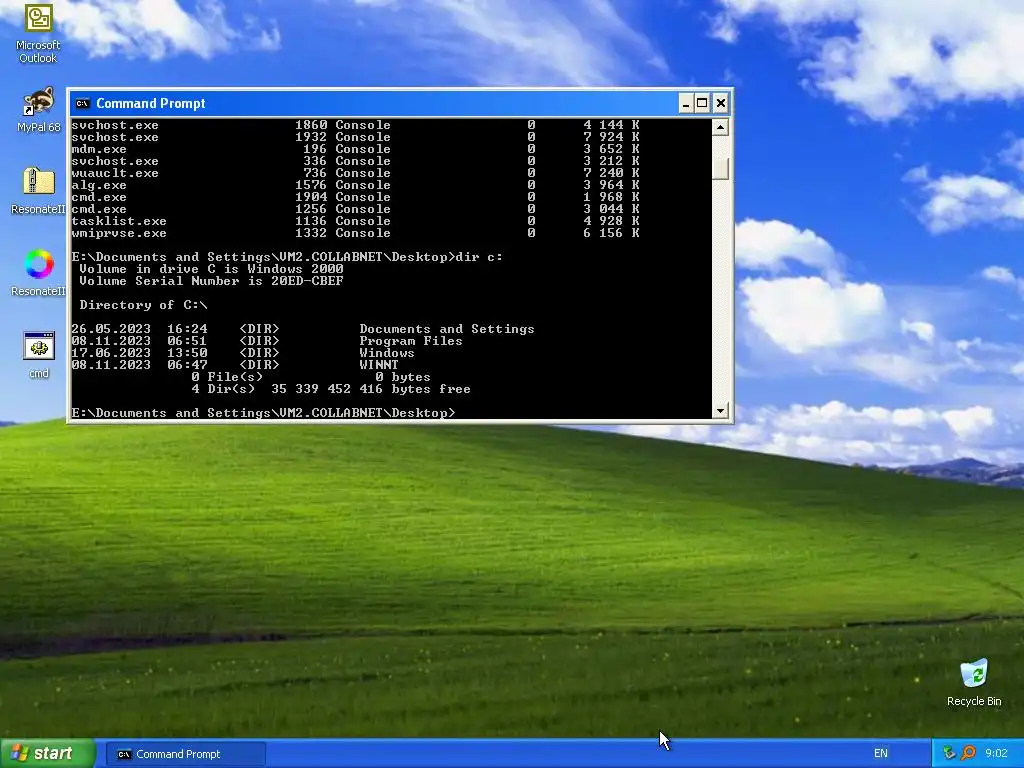1024x768 pixels.
Task: Click the '0 File(s) 0 bytes' line
Action: pyautogui.click(x=311, y=377)
